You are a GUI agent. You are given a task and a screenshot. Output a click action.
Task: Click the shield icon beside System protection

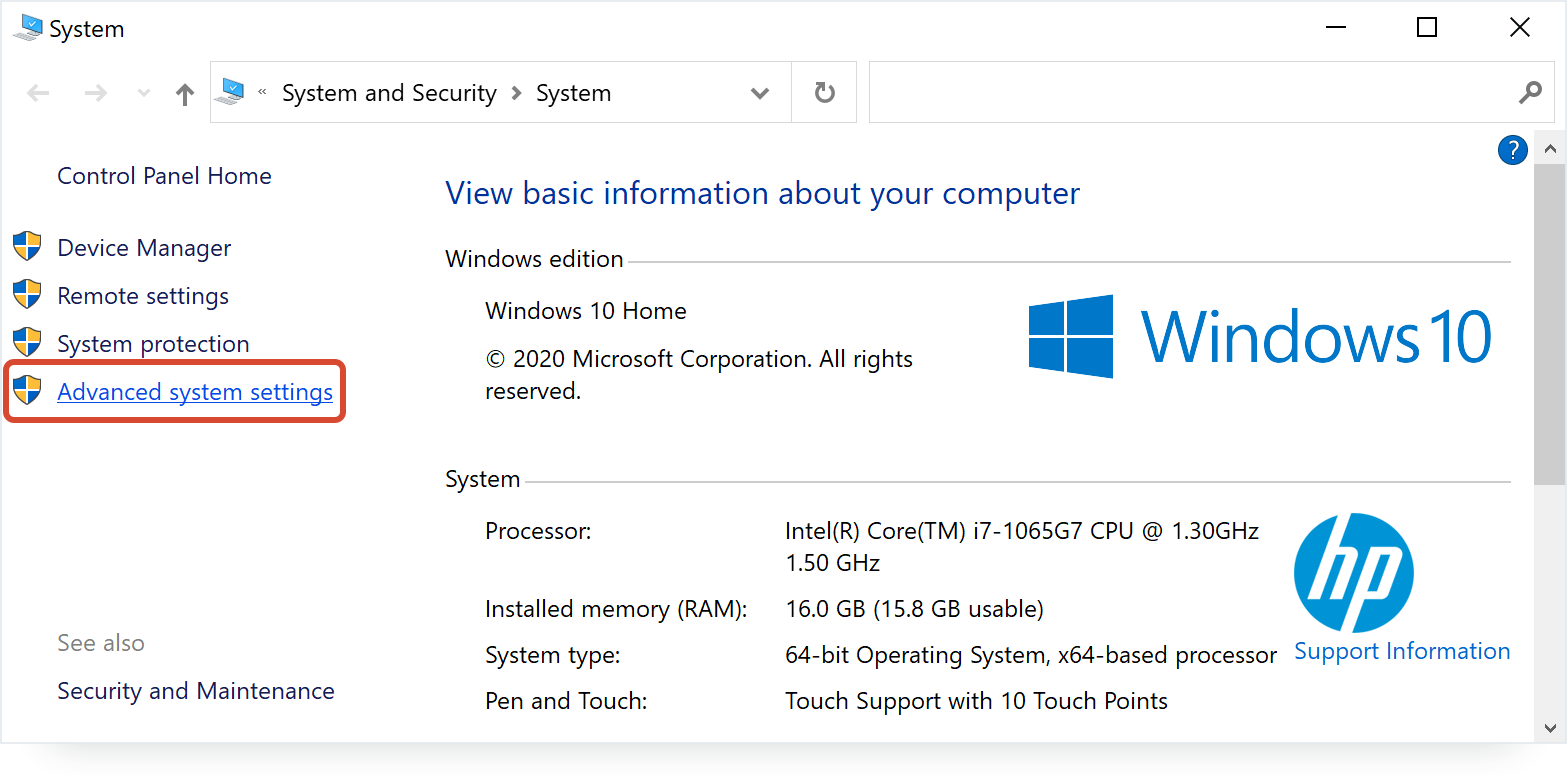point(27,343)
